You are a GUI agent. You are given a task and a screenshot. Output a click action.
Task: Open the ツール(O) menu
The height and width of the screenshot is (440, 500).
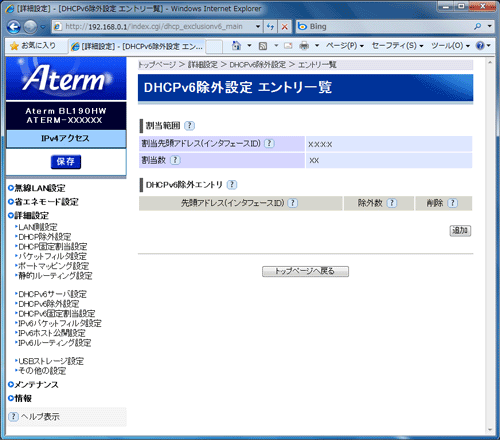450,46
